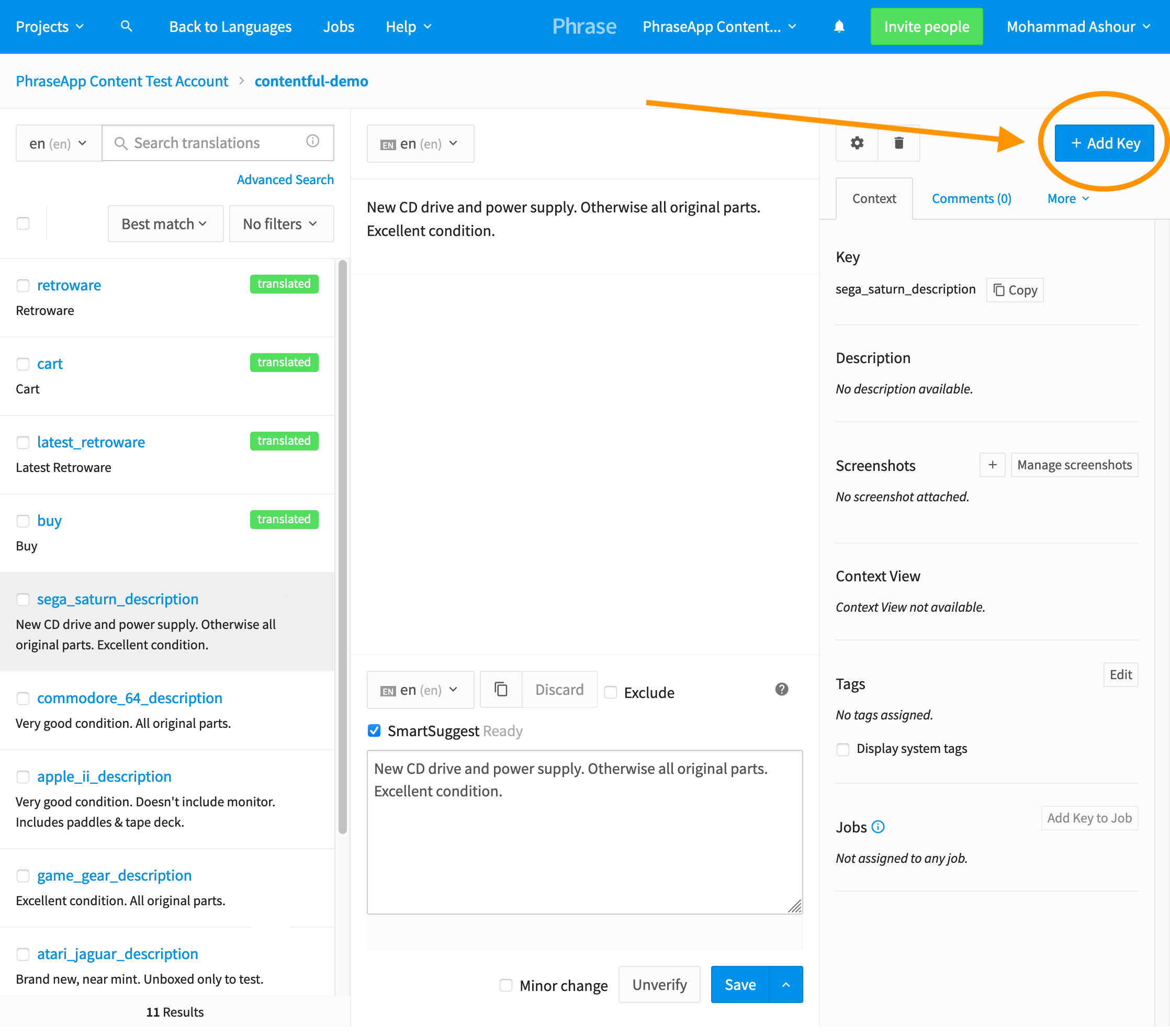The height and width of the screenshot is (1036, 1170).
Task: Select the cart key checkbox
Action: coord(23,364)
